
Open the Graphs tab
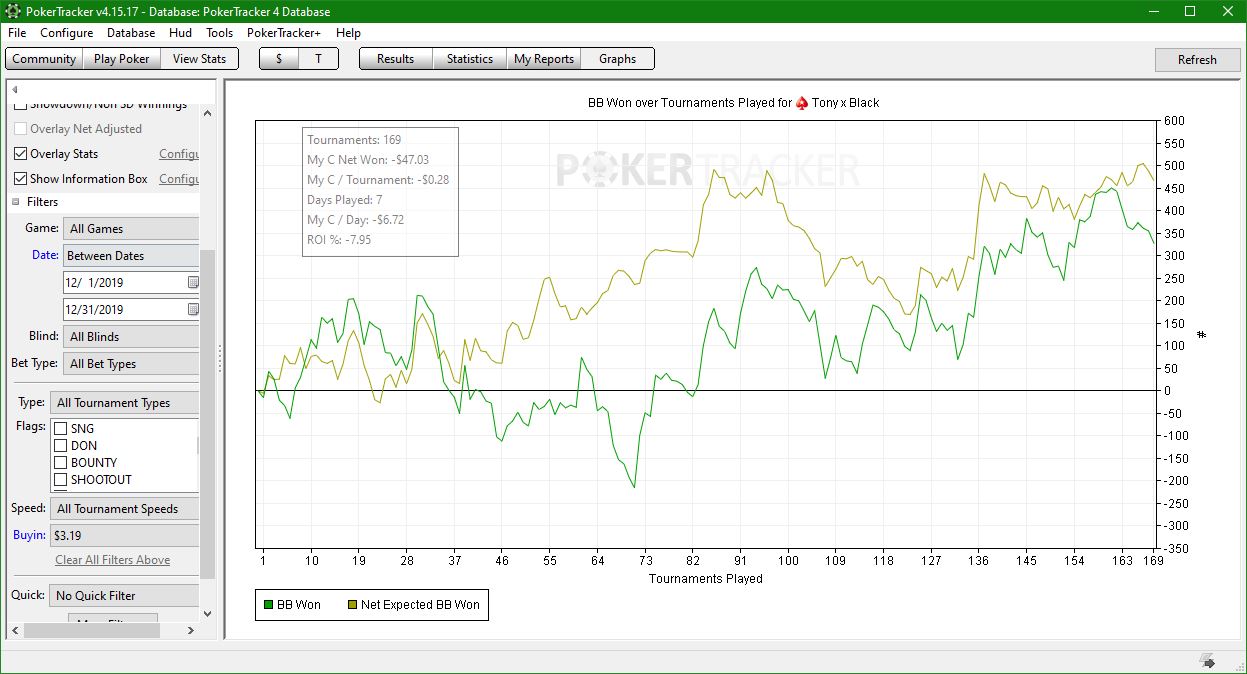(617, 59)
